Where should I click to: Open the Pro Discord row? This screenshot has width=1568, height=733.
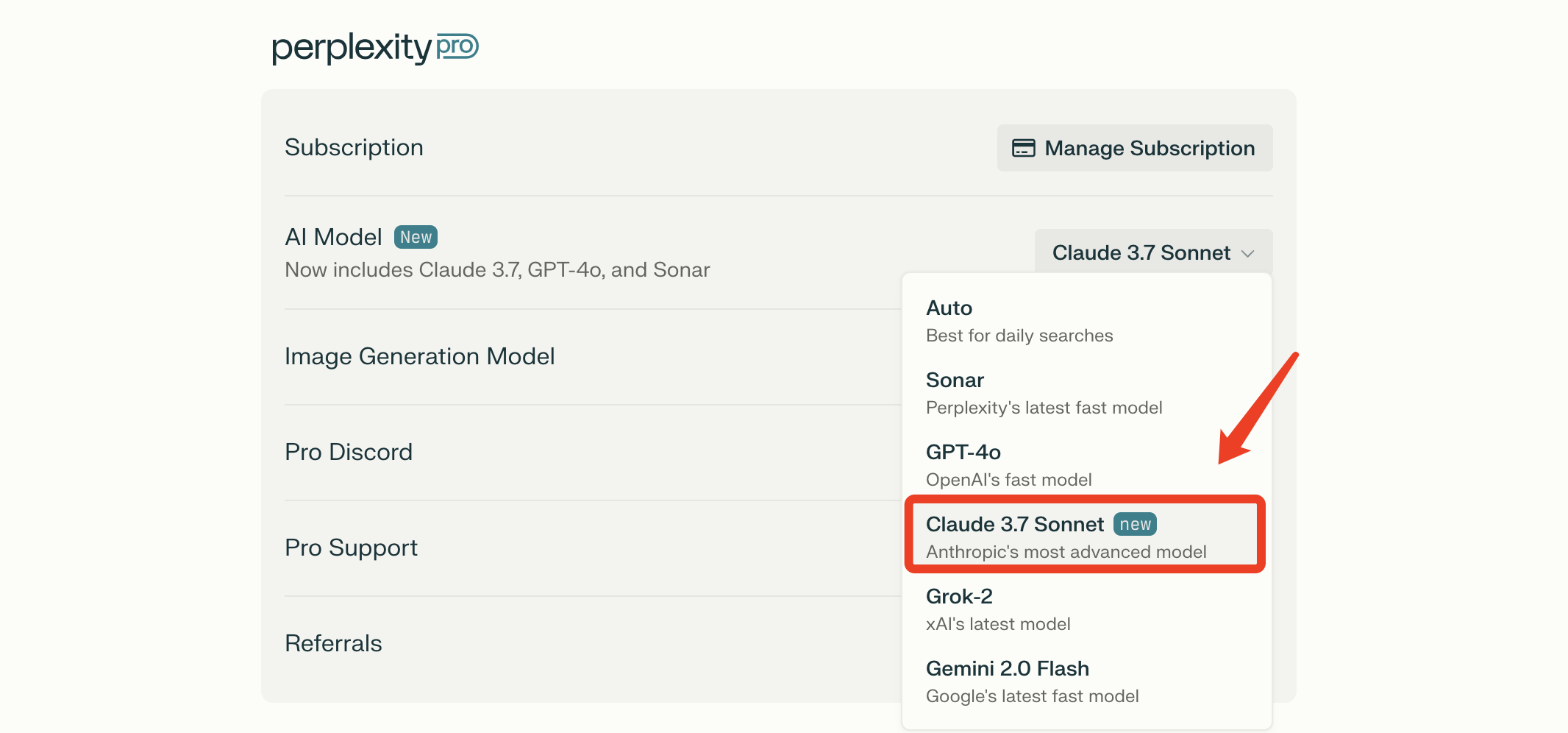[349, 452]
